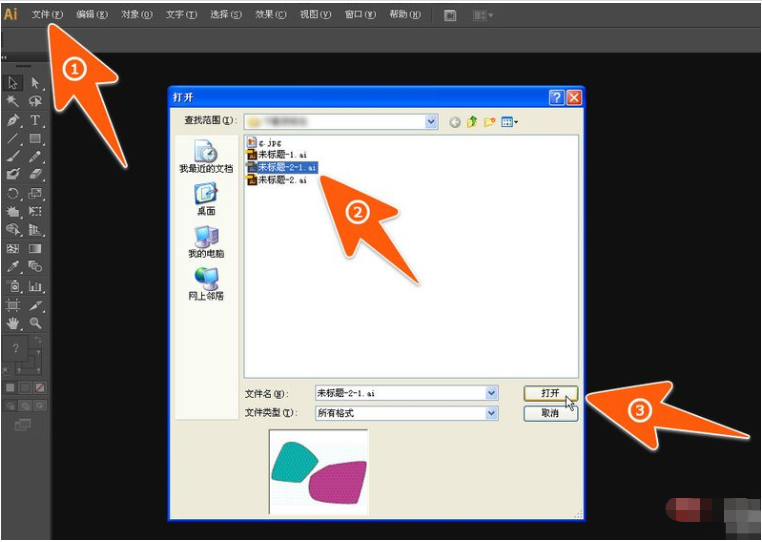
Task: Open the 文件类型 format dropdown
Action: 491,413
